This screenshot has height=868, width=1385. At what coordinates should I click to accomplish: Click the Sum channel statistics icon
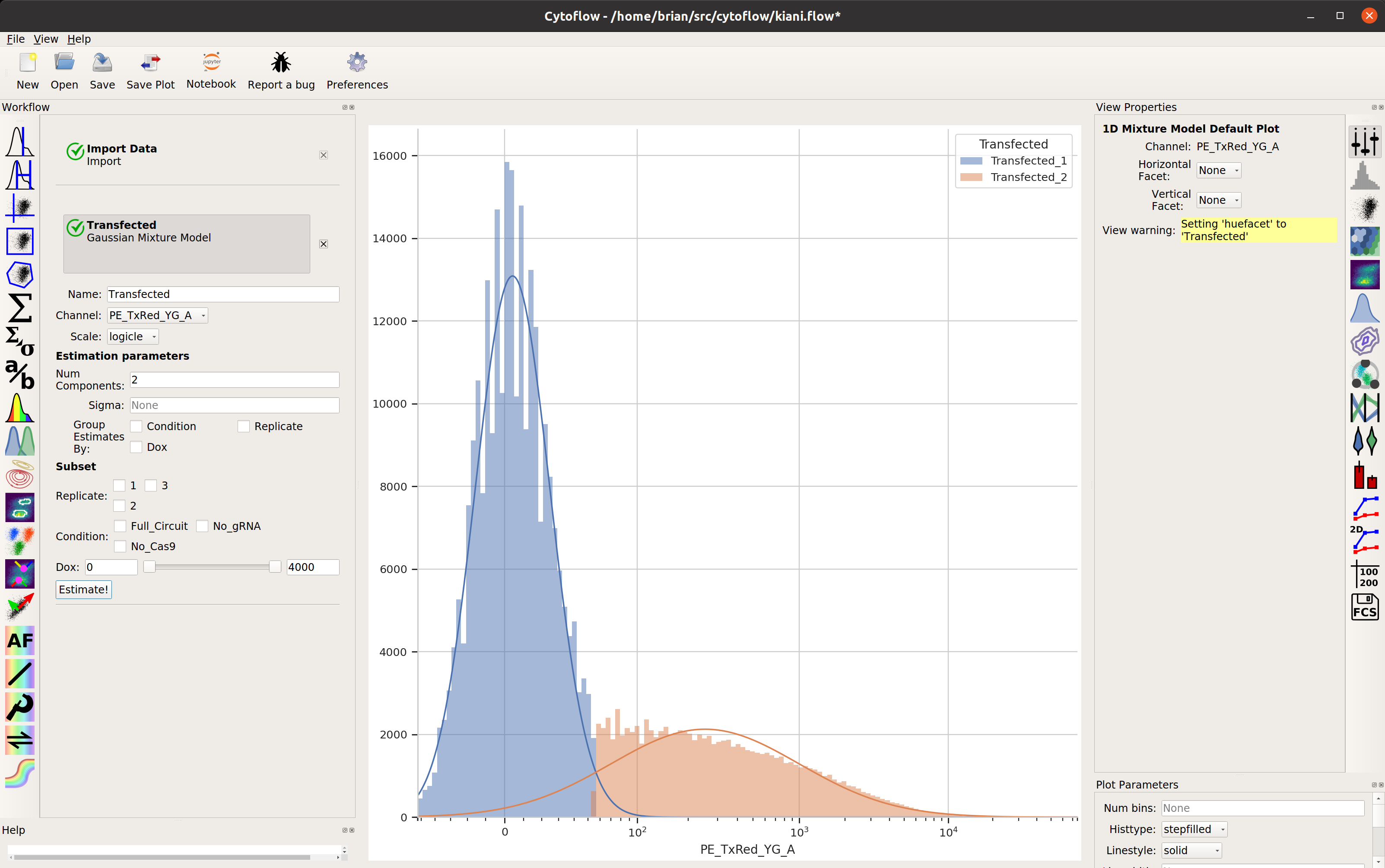[x=19, y=308]
